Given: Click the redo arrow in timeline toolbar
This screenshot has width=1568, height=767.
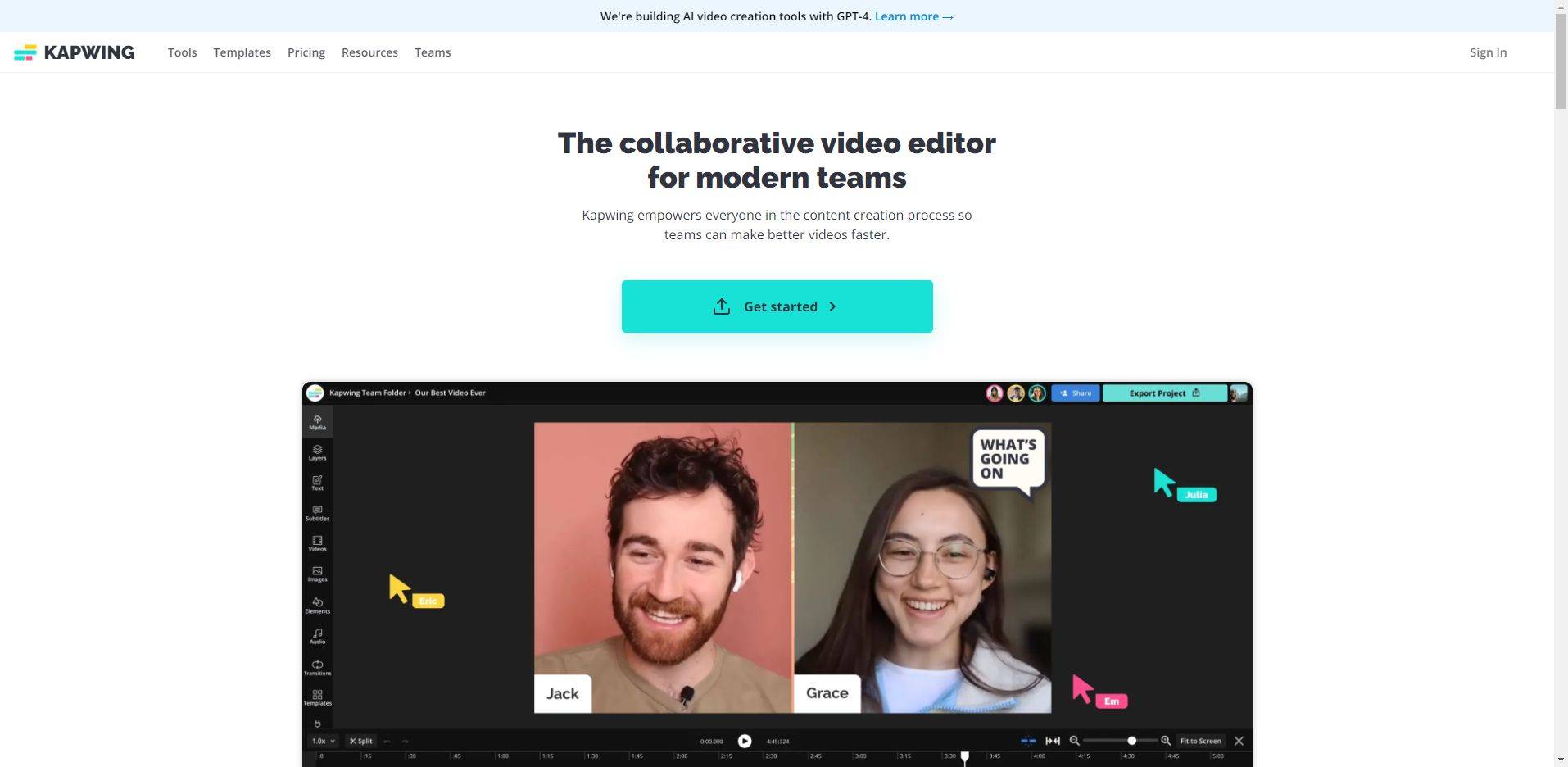Looking at the screenshot, I should pos(405,741).
